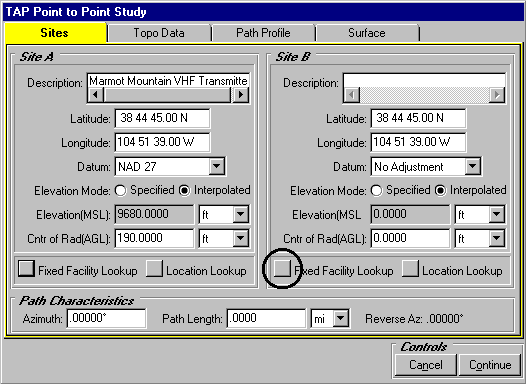Click Site A description scrollbar track

point(168,95)
